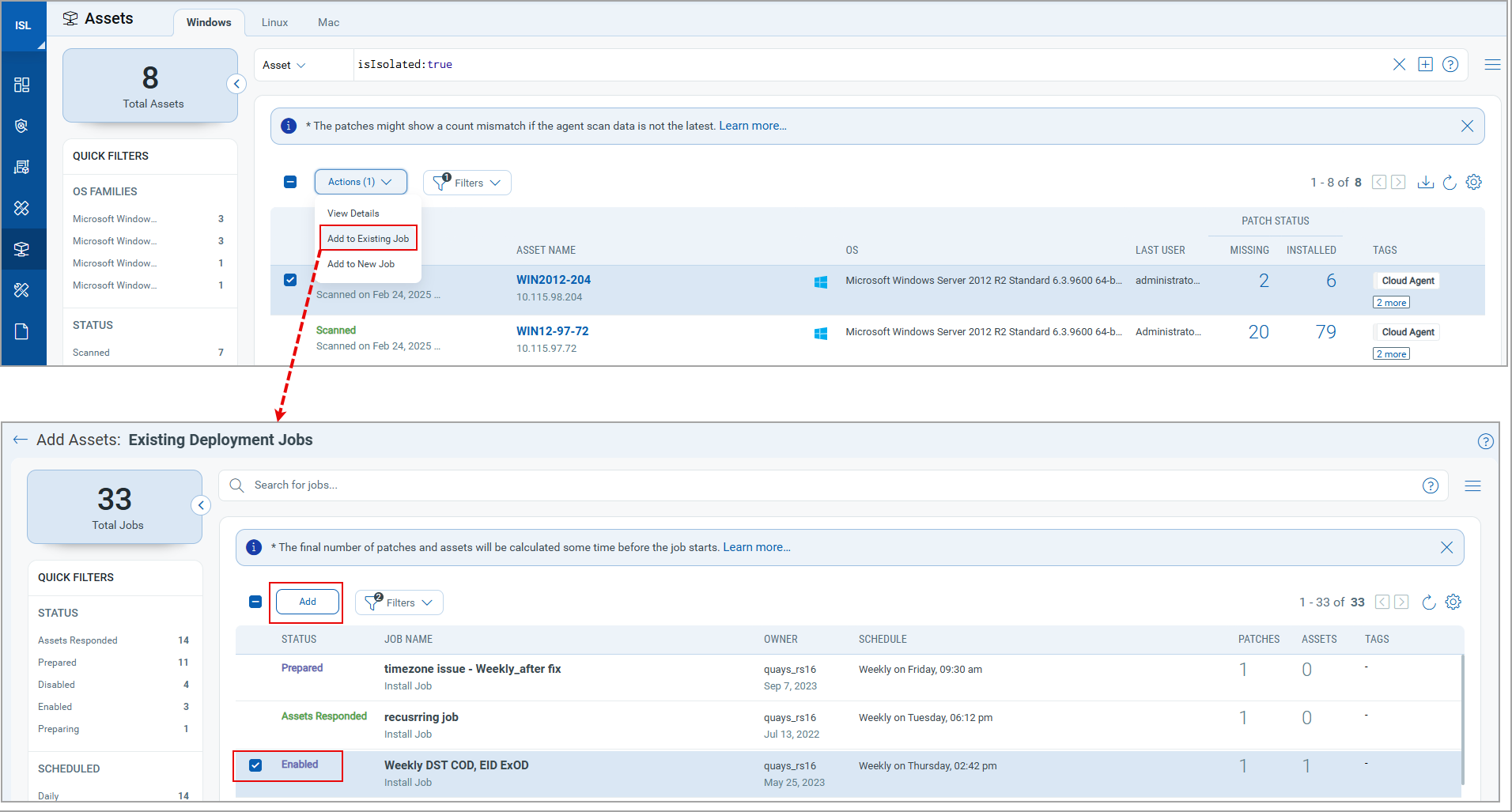The width and height of the screenshot is (1512, 812).
Task: Uncheck the WIN2012-204 asset checkbox
Action: click(290, 280)
